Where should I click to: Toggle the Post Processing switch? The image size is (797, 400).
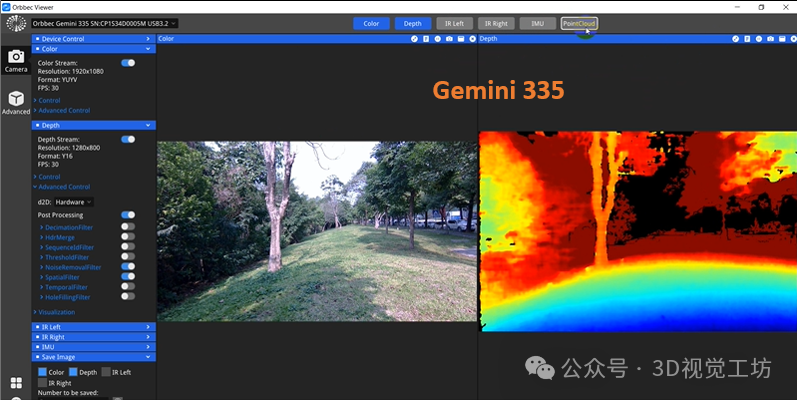(128, 215)
